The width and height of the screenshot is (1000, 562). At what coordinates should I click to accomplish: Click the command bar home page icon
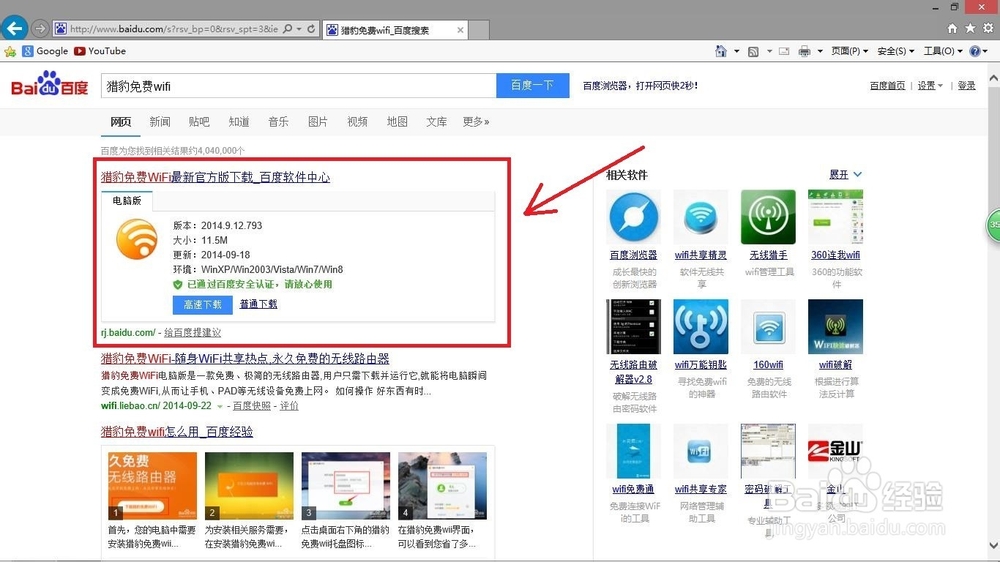721,51
